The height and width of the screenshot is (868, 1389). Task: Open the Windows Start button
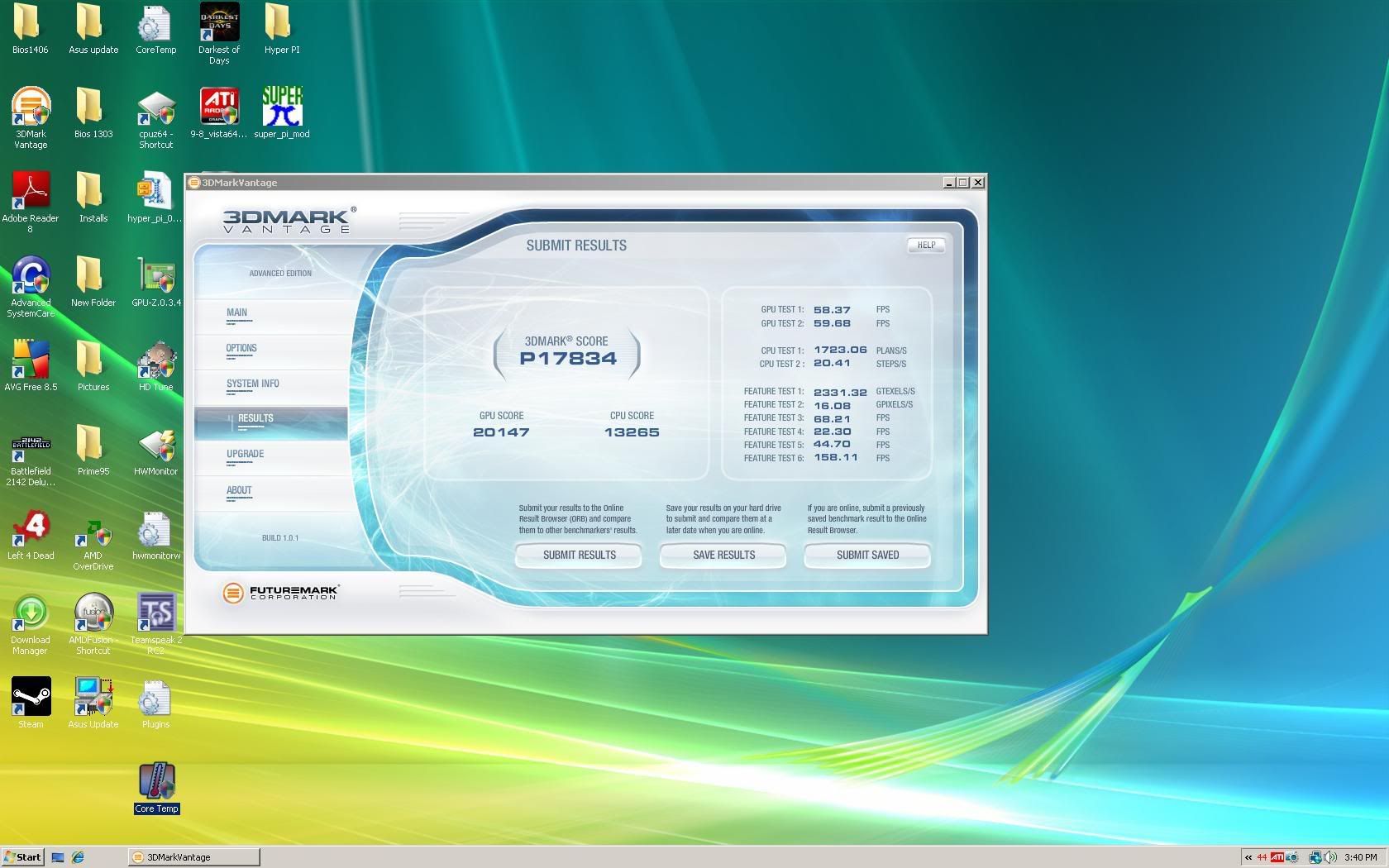coord(22,857)
